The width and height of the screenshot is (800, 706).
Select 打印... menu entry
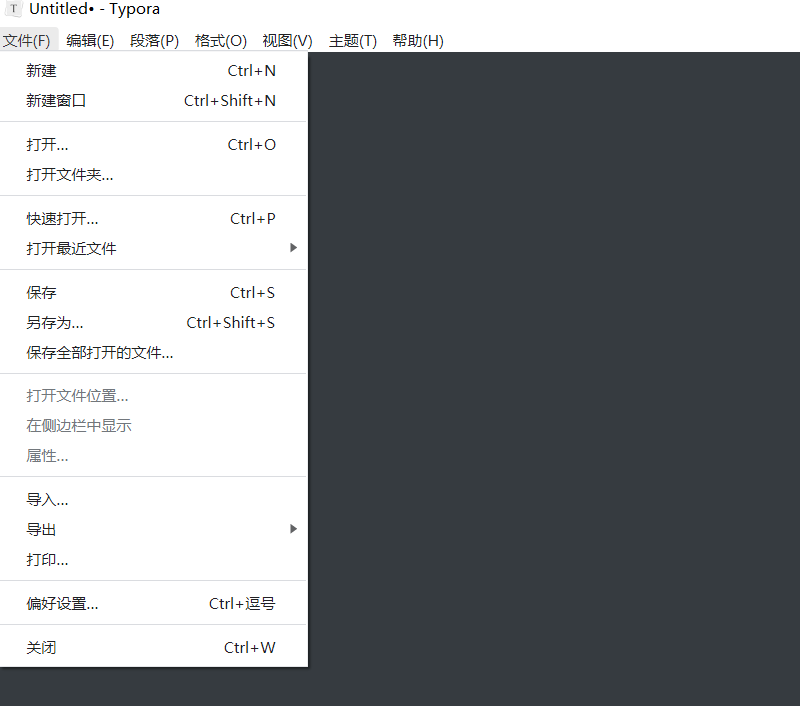coord(154,560)
